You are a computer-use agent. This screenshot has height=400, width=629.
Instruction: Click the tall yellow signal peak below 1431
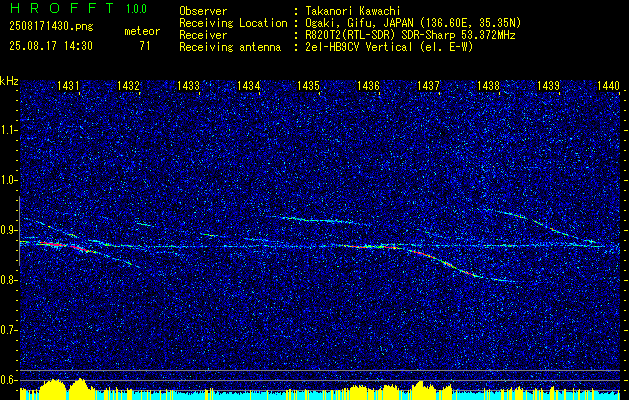[80, 387]
